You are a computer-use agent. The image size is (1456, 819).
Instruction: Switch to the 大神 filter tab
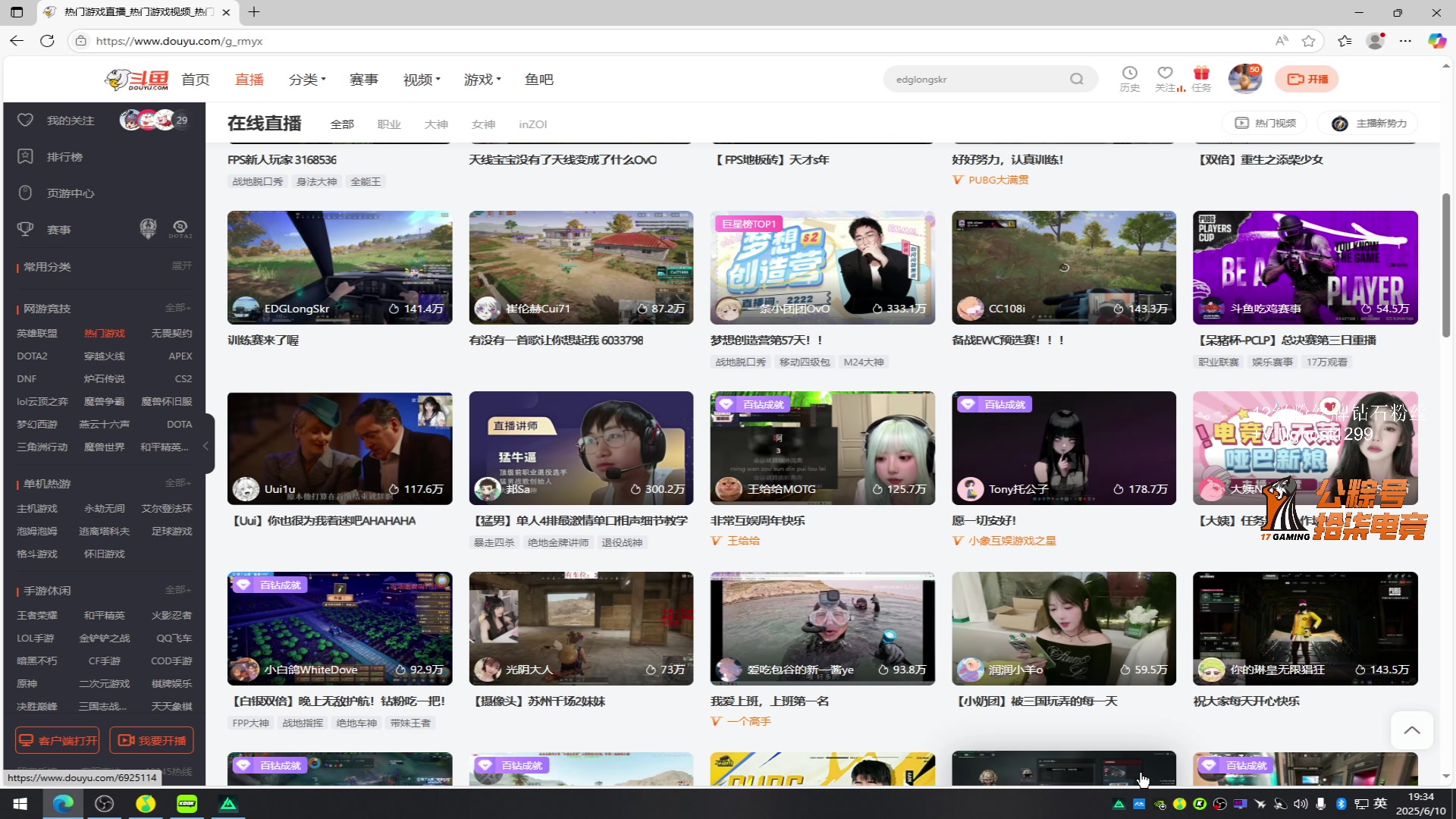[x=436, y=124]
